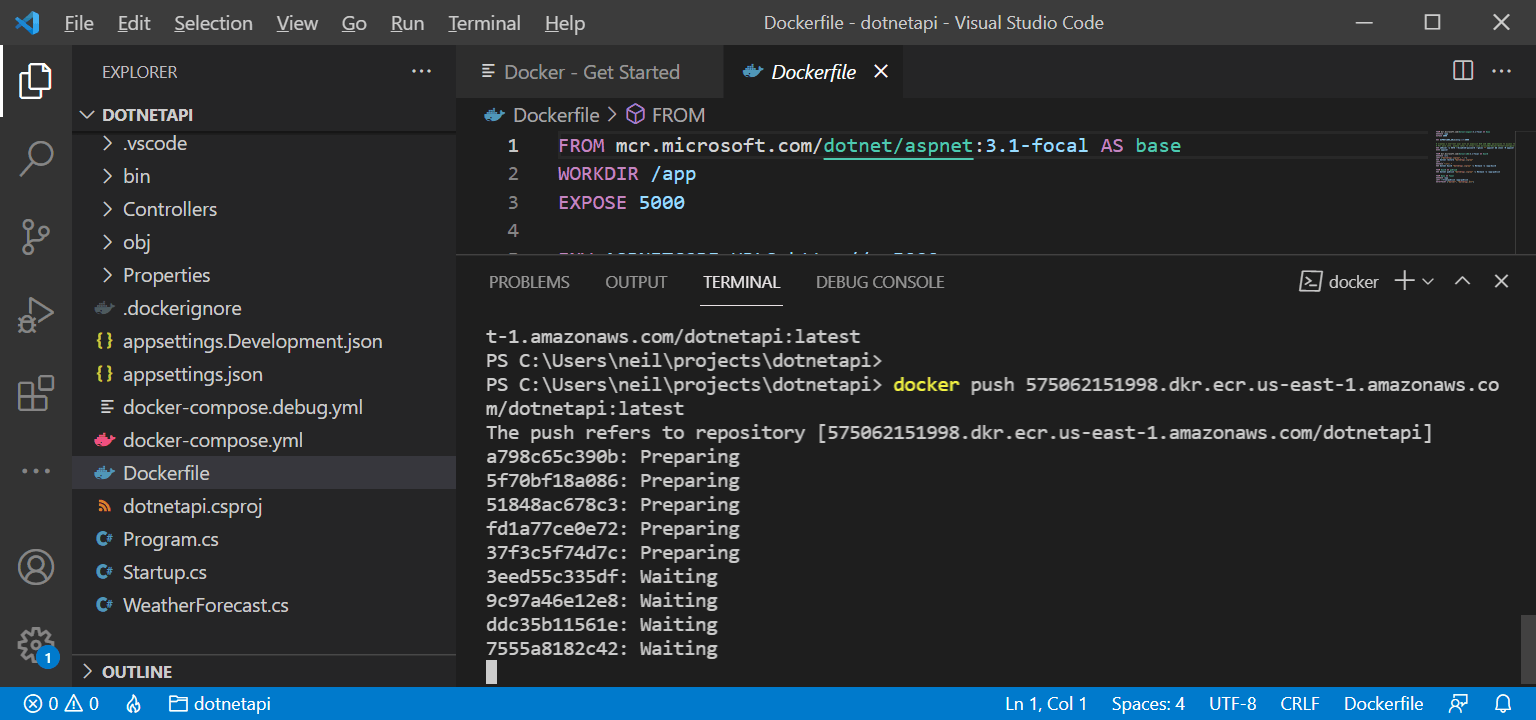Open the Run and Debug view
This screenshot has width=1536, height=720.
click(36, 316)
